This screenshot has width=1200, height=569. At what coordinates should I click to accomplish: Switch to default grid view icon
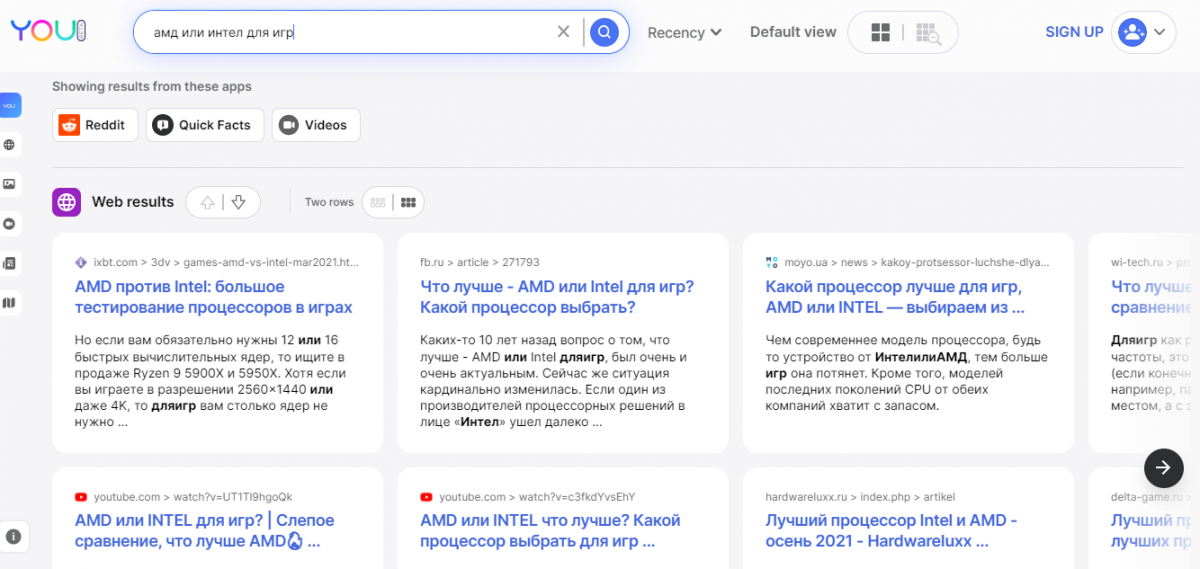click(x=880, y=32)
